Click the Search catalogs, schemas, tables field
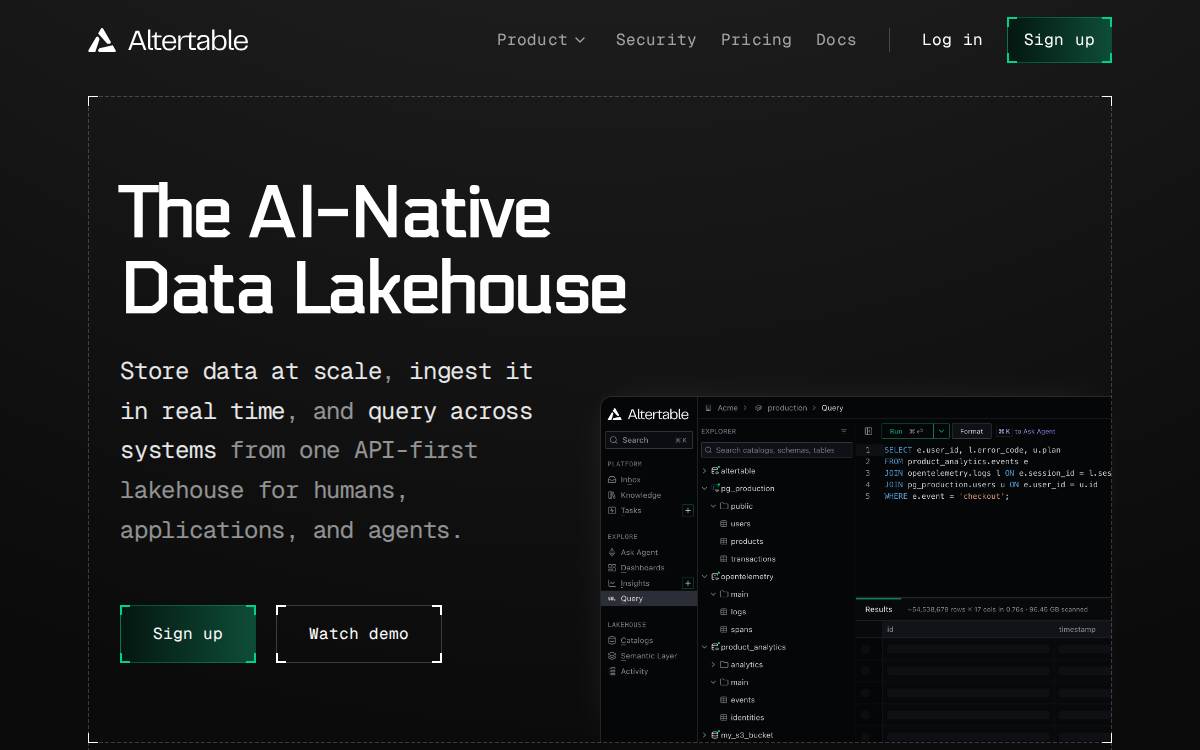The image size is (1200, 750). [776, 450]
